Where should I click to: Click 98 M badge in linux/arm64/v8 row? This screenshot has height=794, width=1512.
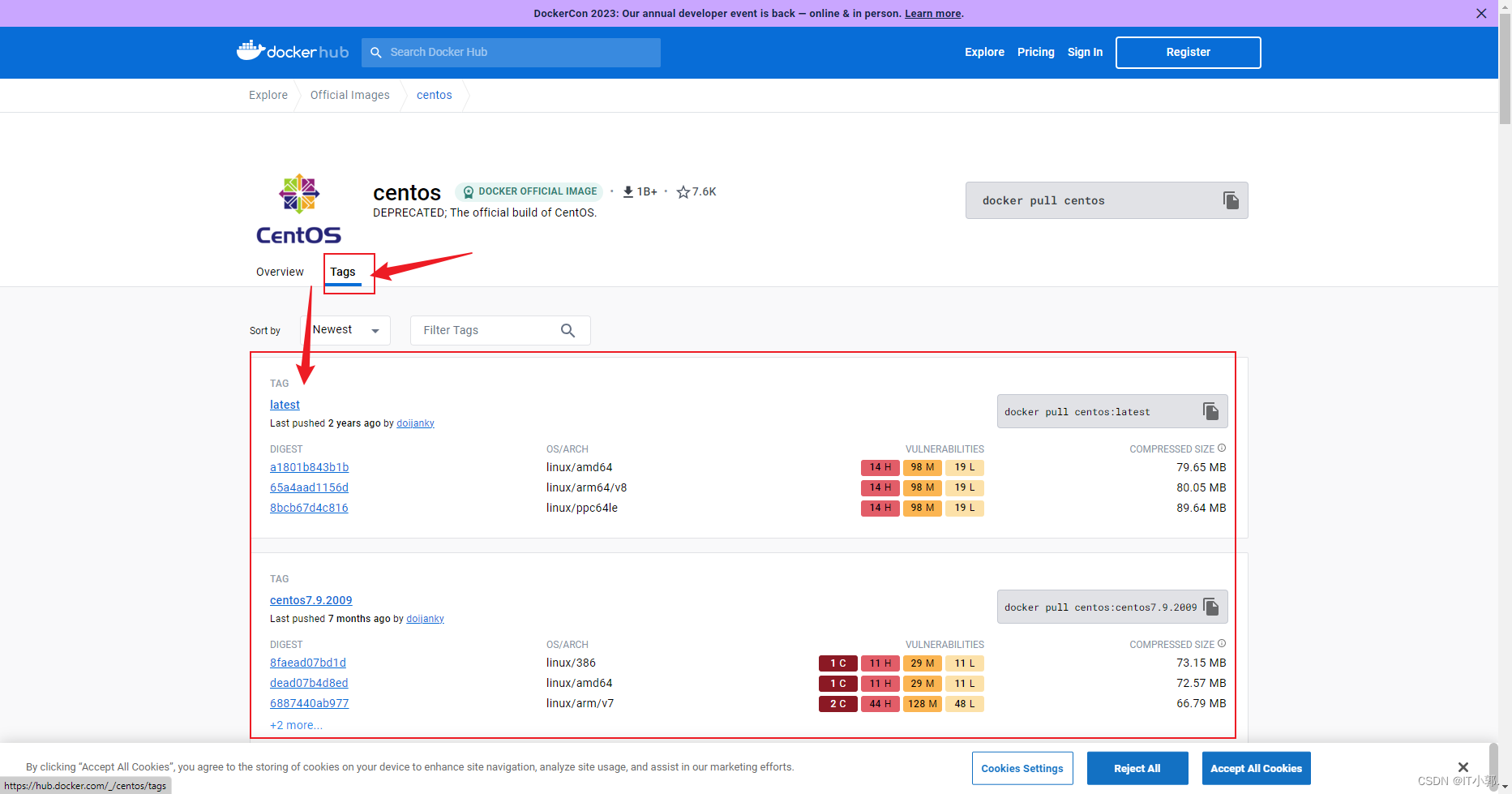tap(923, 487)
